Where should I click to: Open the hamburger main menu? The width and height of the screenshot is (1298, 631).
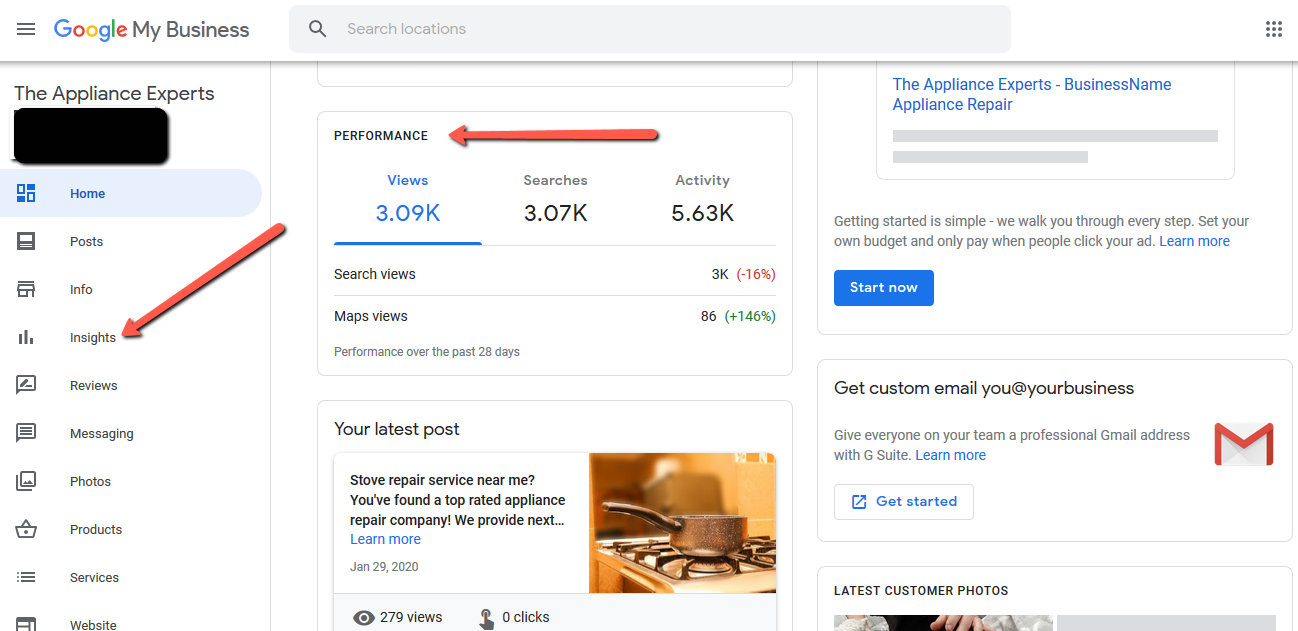pos(26,29)
